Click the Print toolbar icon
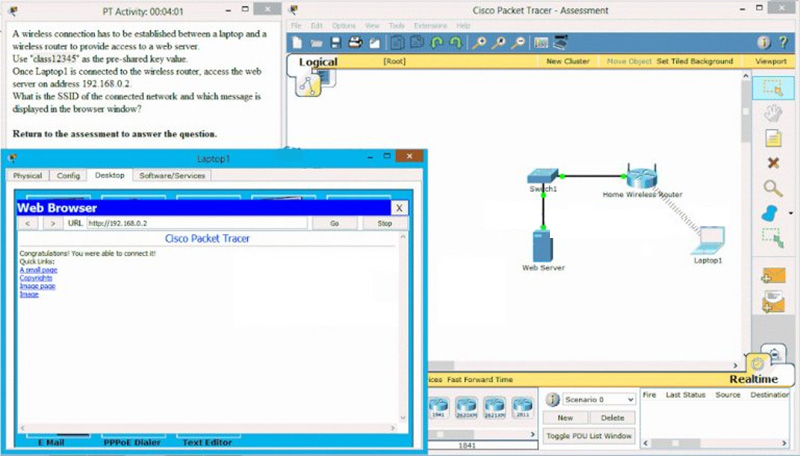Screen dimensions: 800x456 pyautogui.click(x=355, y=43)
